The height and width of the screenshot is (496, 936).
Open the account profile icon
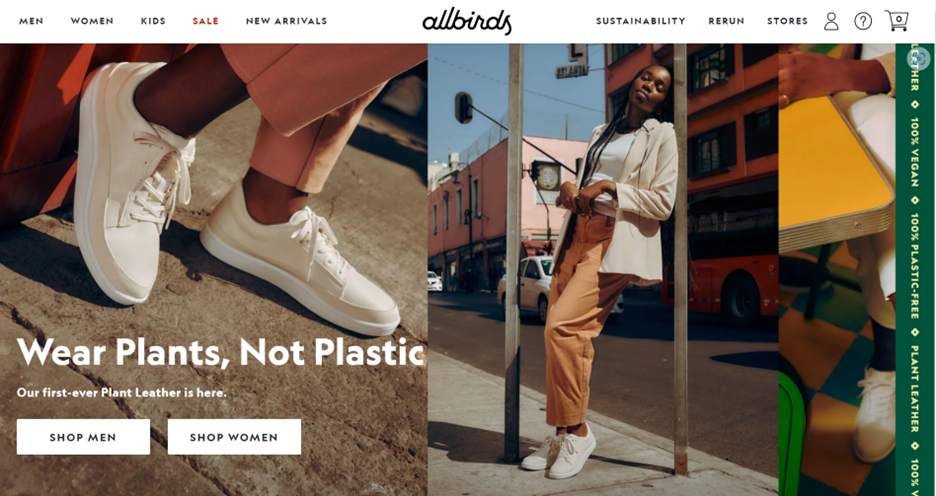(x=831, y=21)
